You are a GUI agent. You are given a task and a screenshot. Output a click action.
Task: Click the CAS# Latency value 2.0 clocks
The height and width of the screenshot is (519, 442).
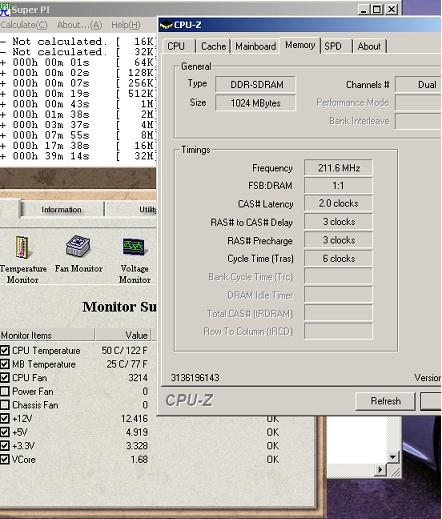click(x=338, y=203)
